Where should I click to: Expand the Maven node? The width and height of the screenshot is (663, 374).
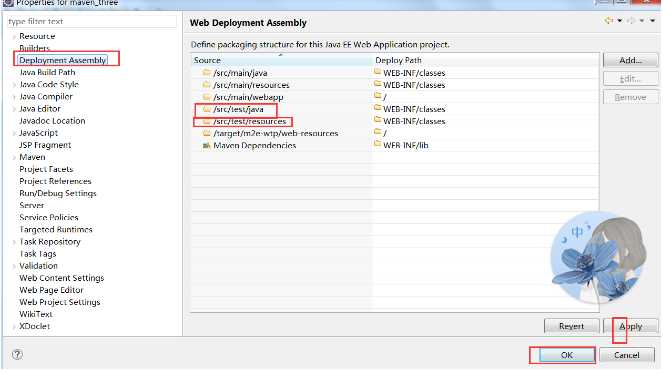[x=14, y=157]
